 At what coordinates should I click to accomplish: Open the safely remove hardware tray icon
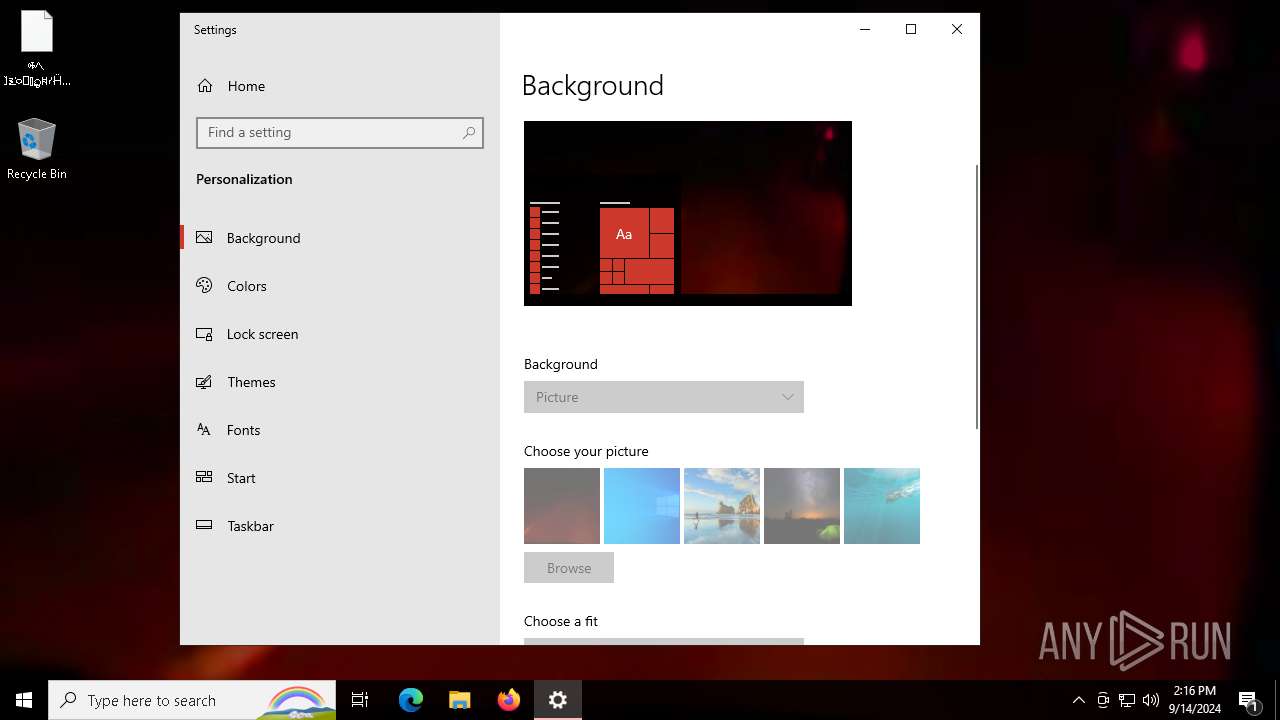pyautogui.click(x=1103, y=700)
